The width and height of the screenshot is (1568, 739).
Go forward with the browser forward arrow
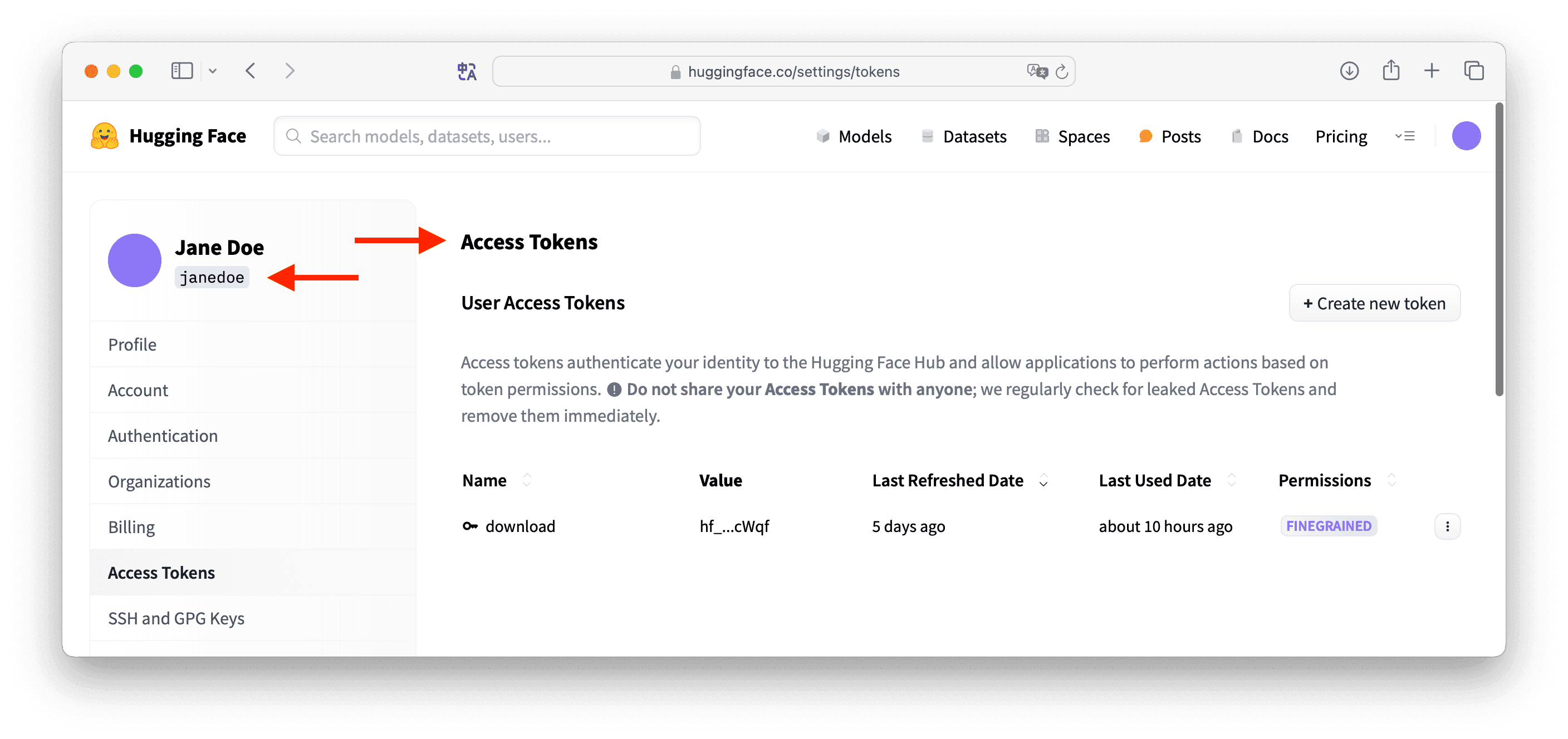290,71
